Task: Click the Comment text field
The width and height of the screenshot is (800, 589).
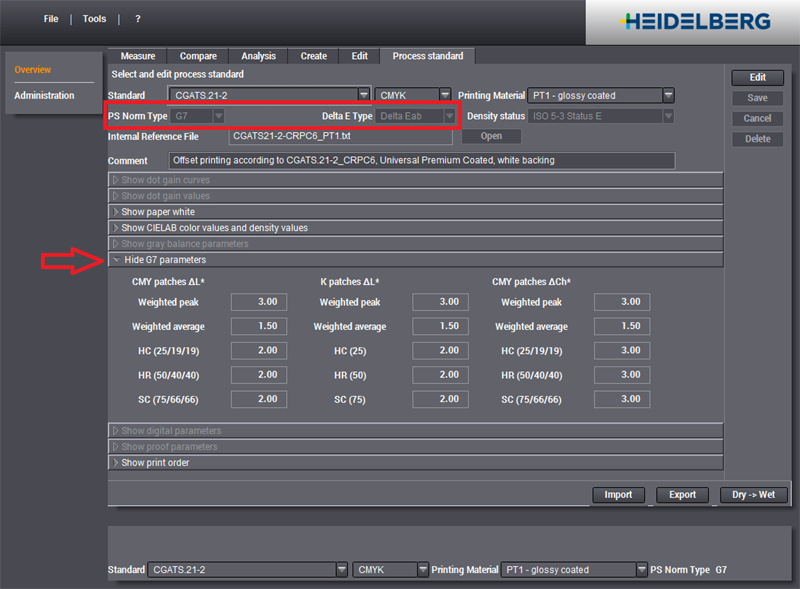Action: [x=422, y=160]
